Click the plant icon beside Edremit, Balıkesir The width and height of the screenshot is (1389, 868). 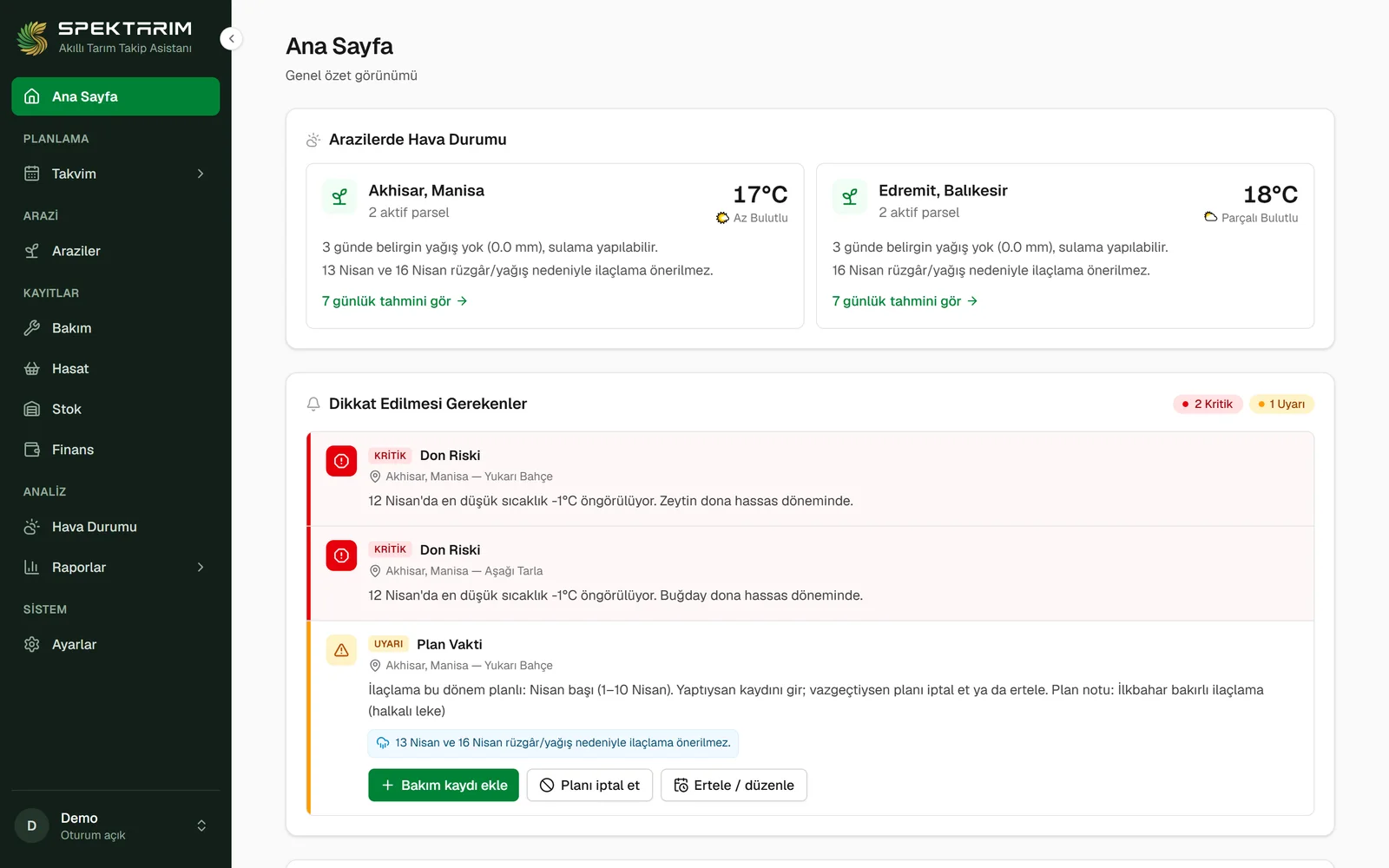pyautogui.click(x=850, y=196)
